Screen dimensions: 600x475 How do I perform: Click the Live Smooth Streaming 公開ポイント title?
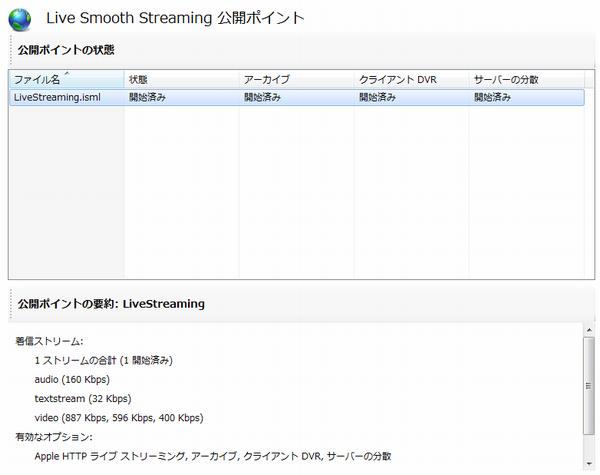pos(175,18)
